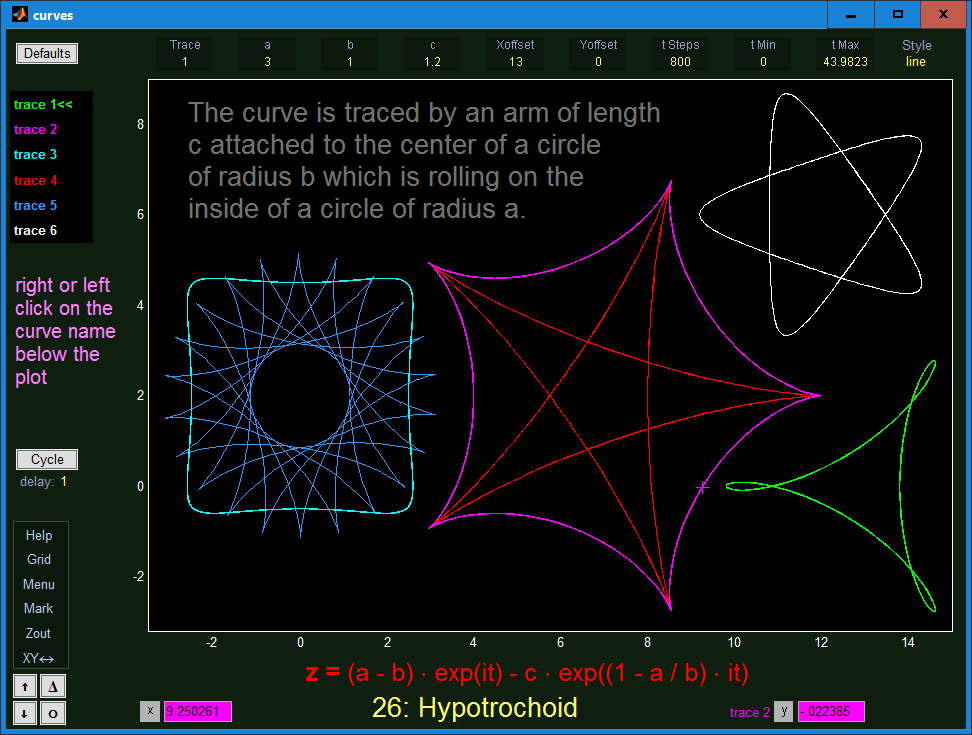The width and height of the screenshot is (972, 735).
Task: Click the circle 'o' button
Action: [x=53, y=713]
